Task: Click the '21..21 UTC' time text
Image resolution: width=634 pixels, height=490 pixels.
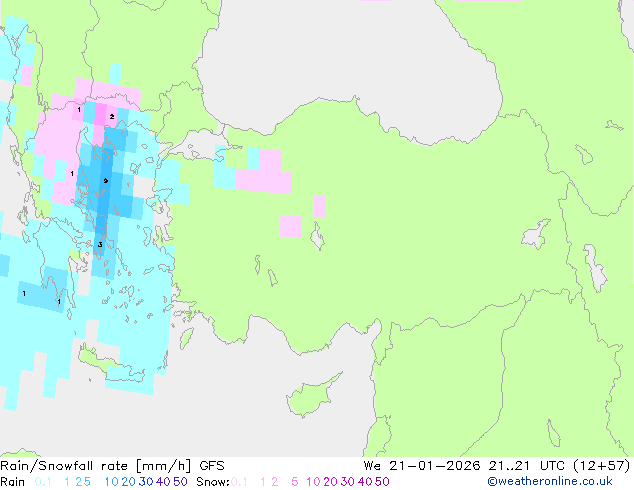Action: point(528,466)
